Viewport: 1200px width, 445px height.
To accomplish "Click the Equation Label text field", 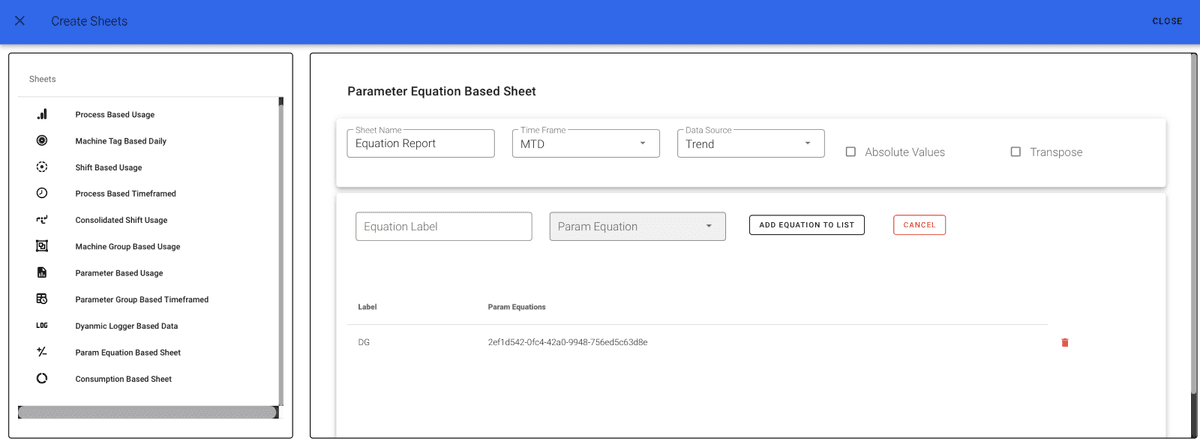I will pos(444,226).
